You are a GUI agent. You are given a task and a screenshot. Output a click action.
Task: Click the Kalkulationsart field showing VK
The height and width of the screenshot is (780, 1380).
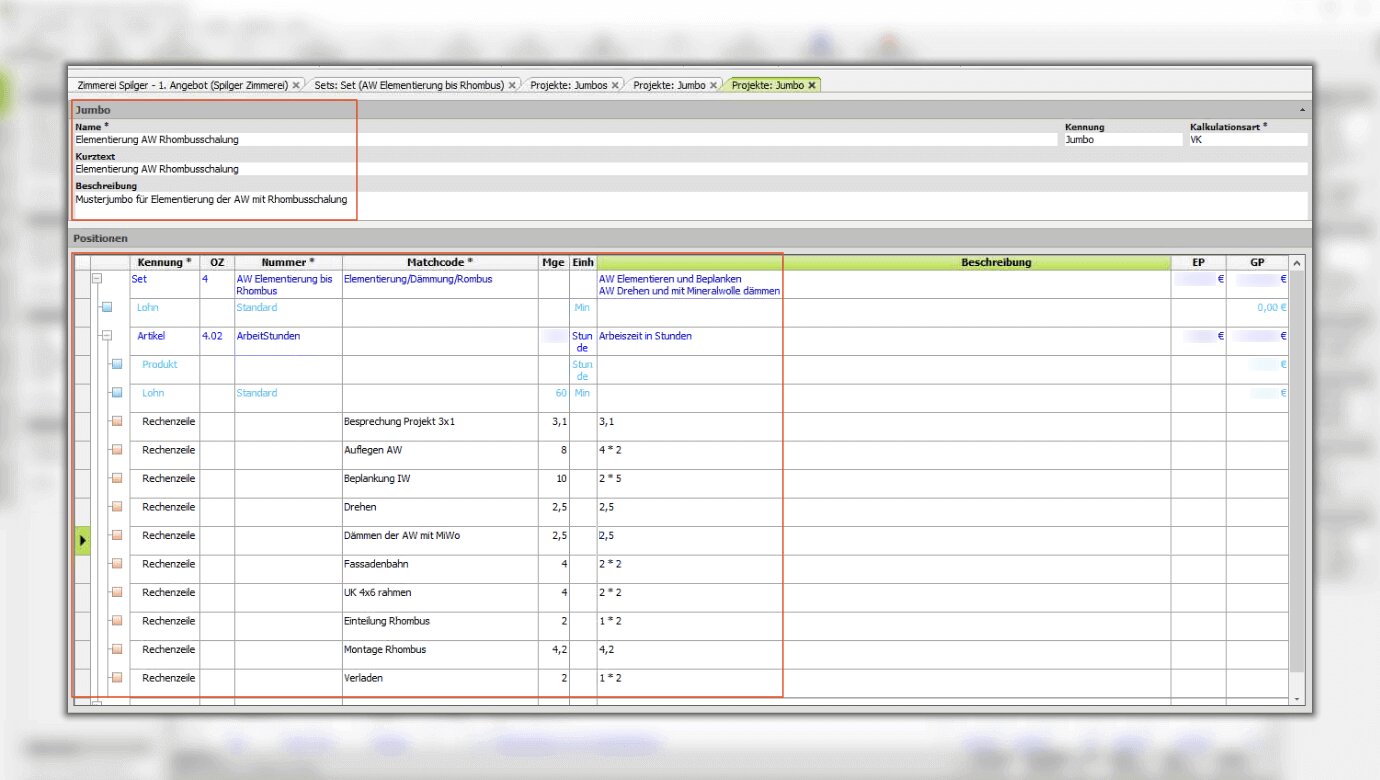point(1246,140)
